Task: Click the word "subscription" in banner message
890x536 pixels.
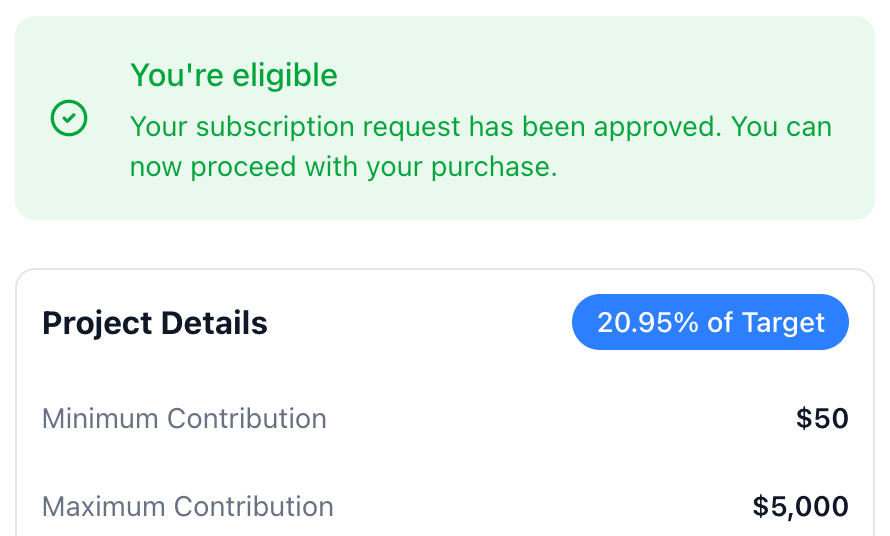Action: (x=275, y=127)
